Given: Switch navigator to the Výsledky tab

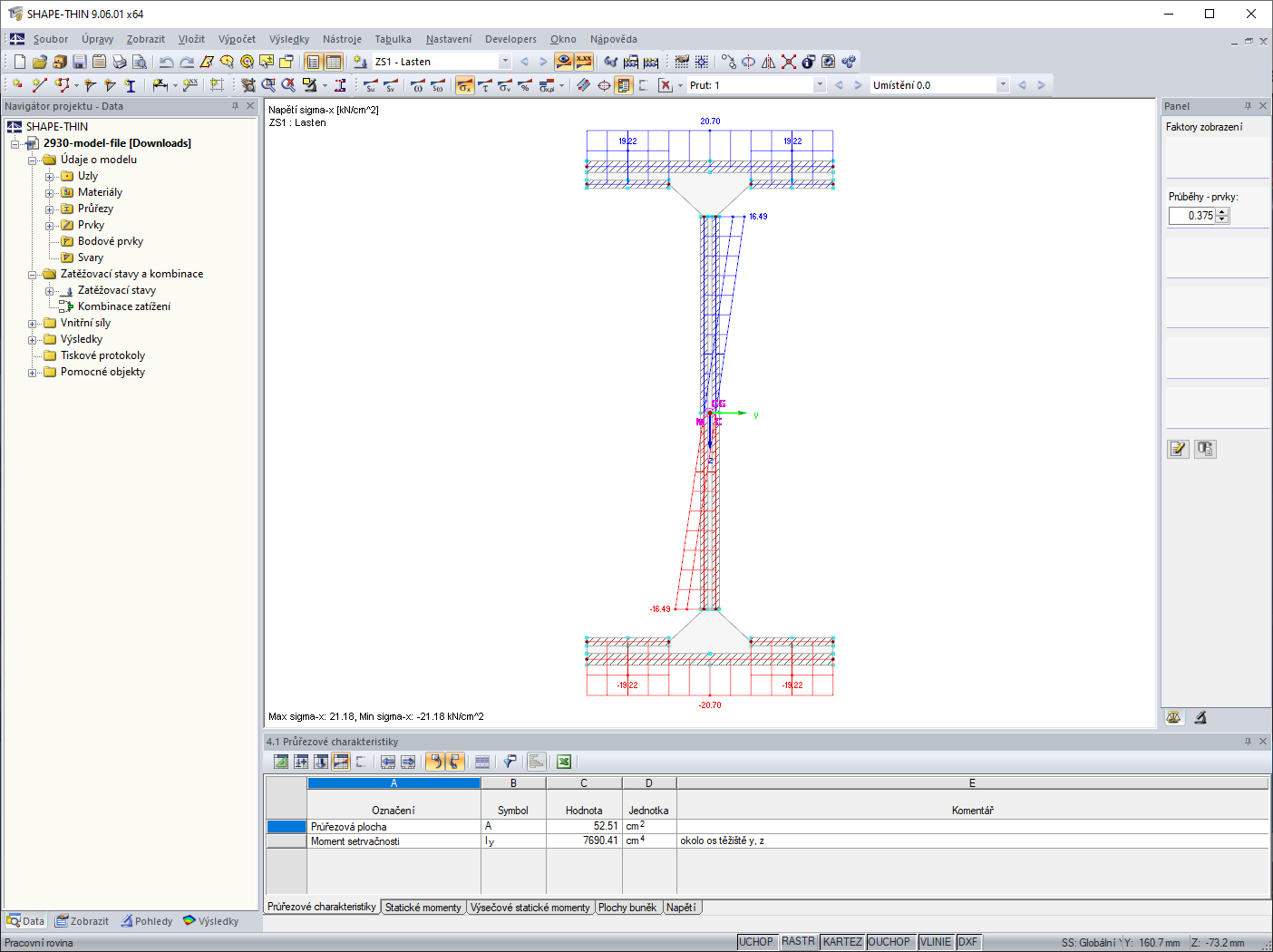Looking at the screenshot, I should [210, 921].
